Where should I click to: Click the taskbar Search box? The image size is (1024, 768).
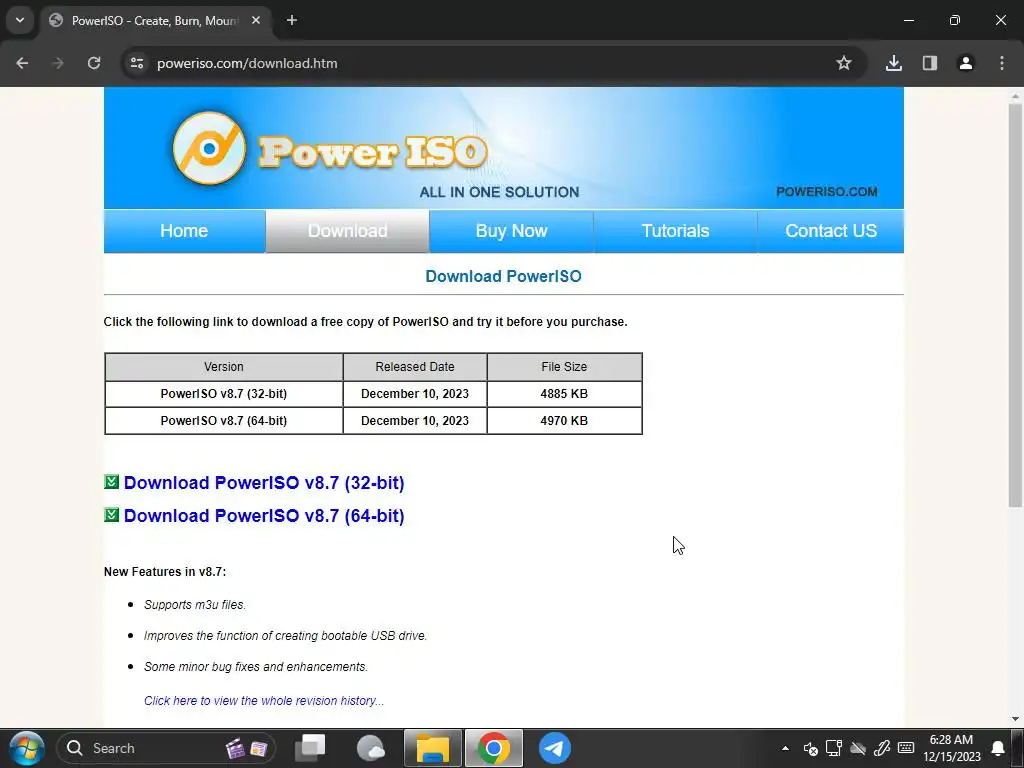click(x=166, y=748)
